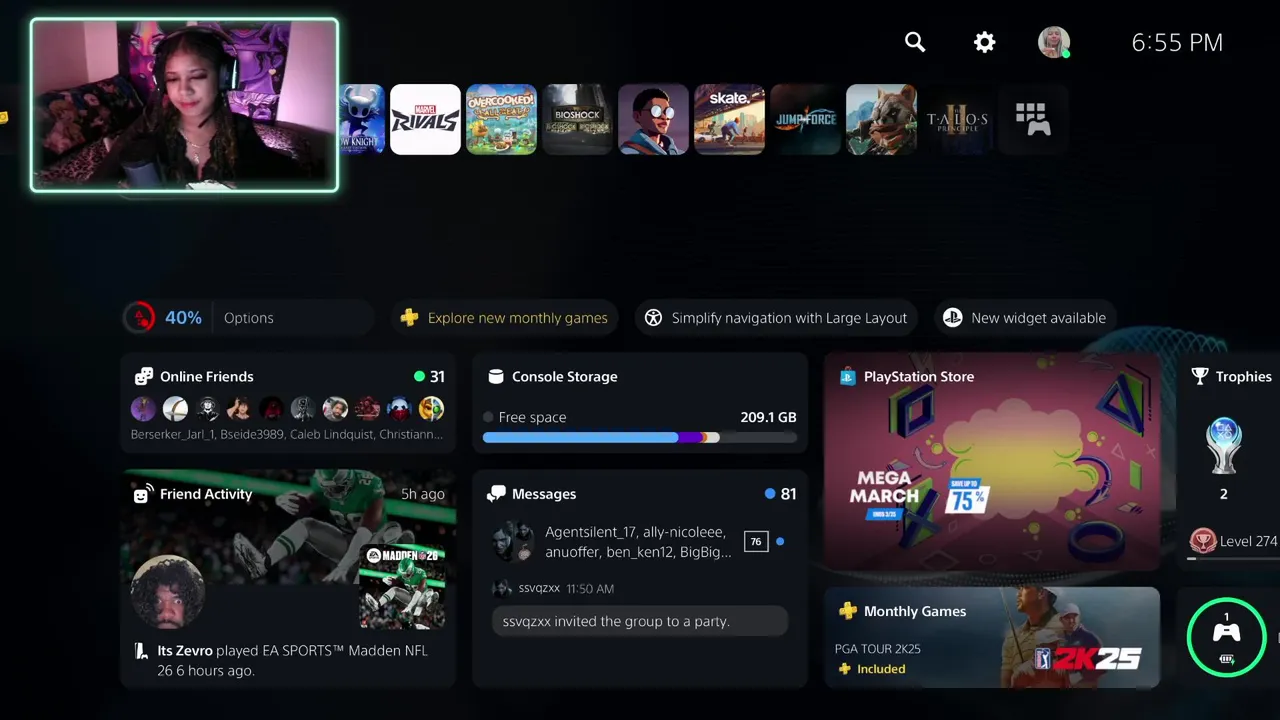Open the Mega March store banner
Screen dimensions: 1280x720
tap(992, 462)
